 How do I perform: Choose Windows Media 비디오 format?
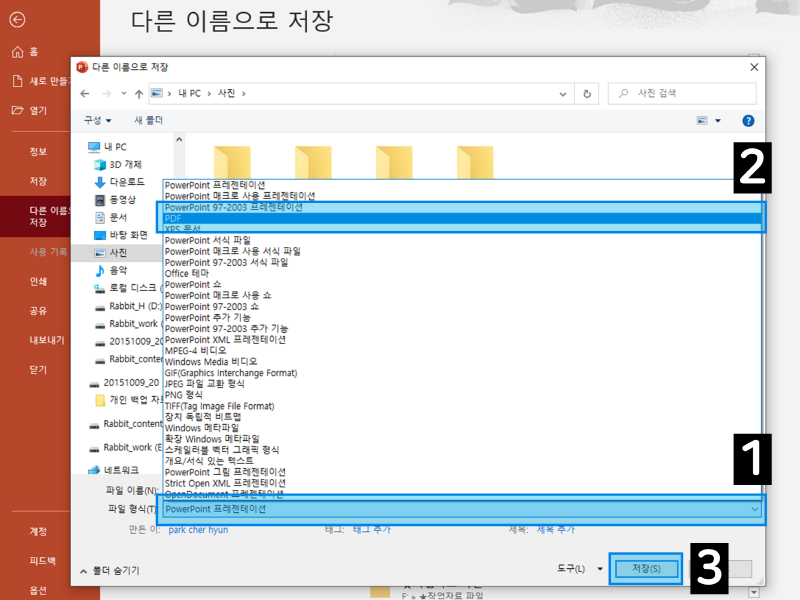pyautogui.click(x=211, y=362)
